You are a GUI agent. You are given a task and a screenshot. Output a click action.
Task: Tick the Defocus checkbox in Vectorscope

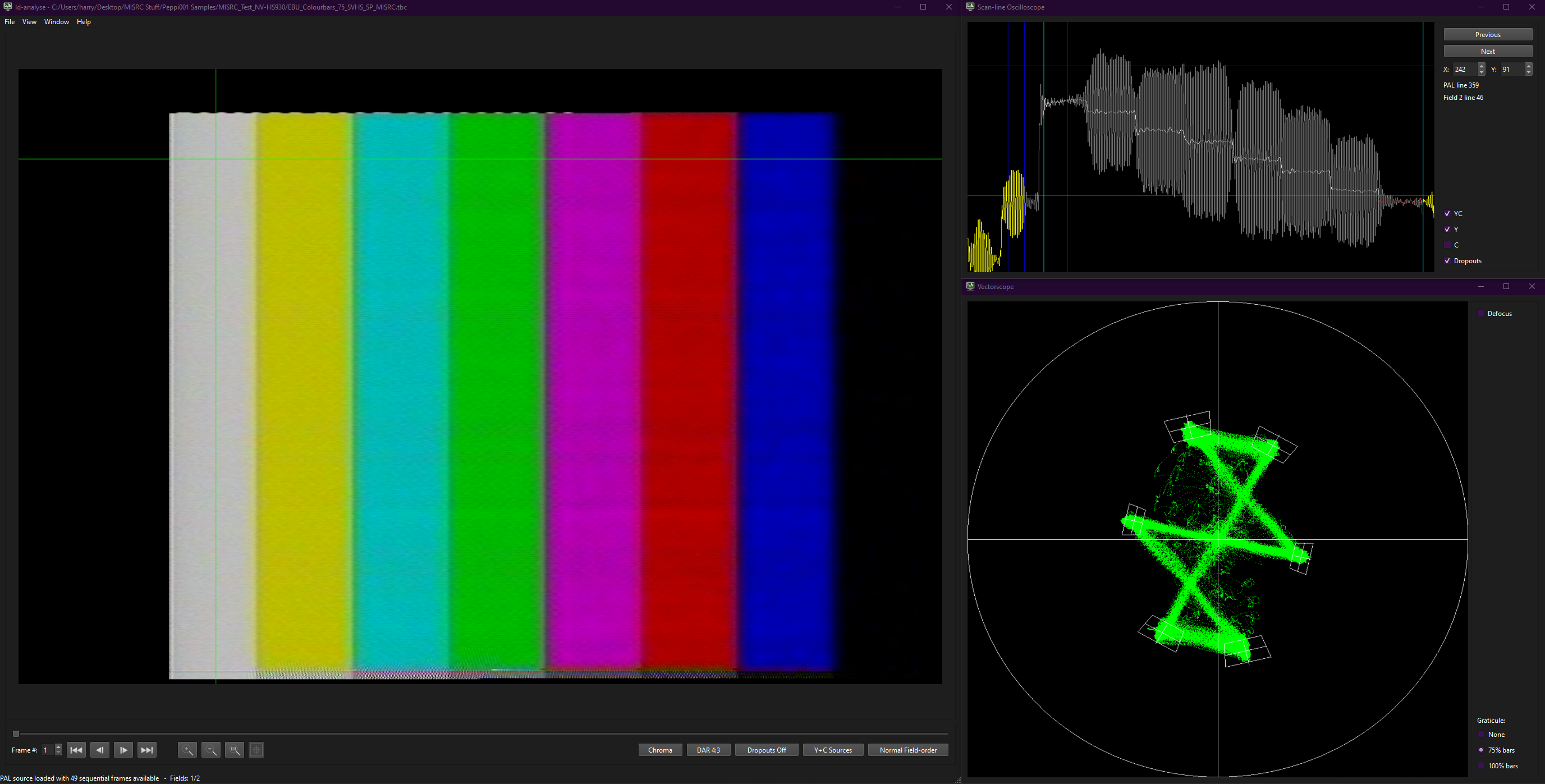(x=1481, y=314)
